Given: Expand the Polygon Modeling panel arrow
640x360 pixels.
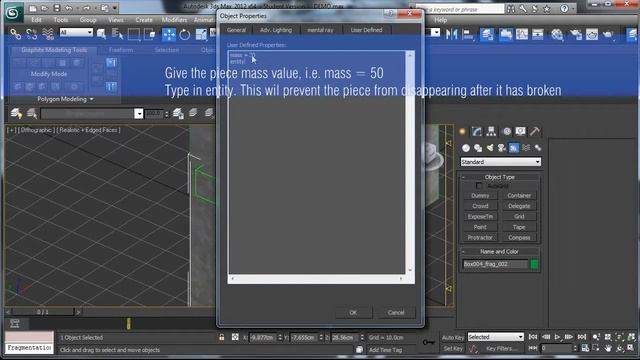Looking at the screenshot, I should tap(91, 99).
